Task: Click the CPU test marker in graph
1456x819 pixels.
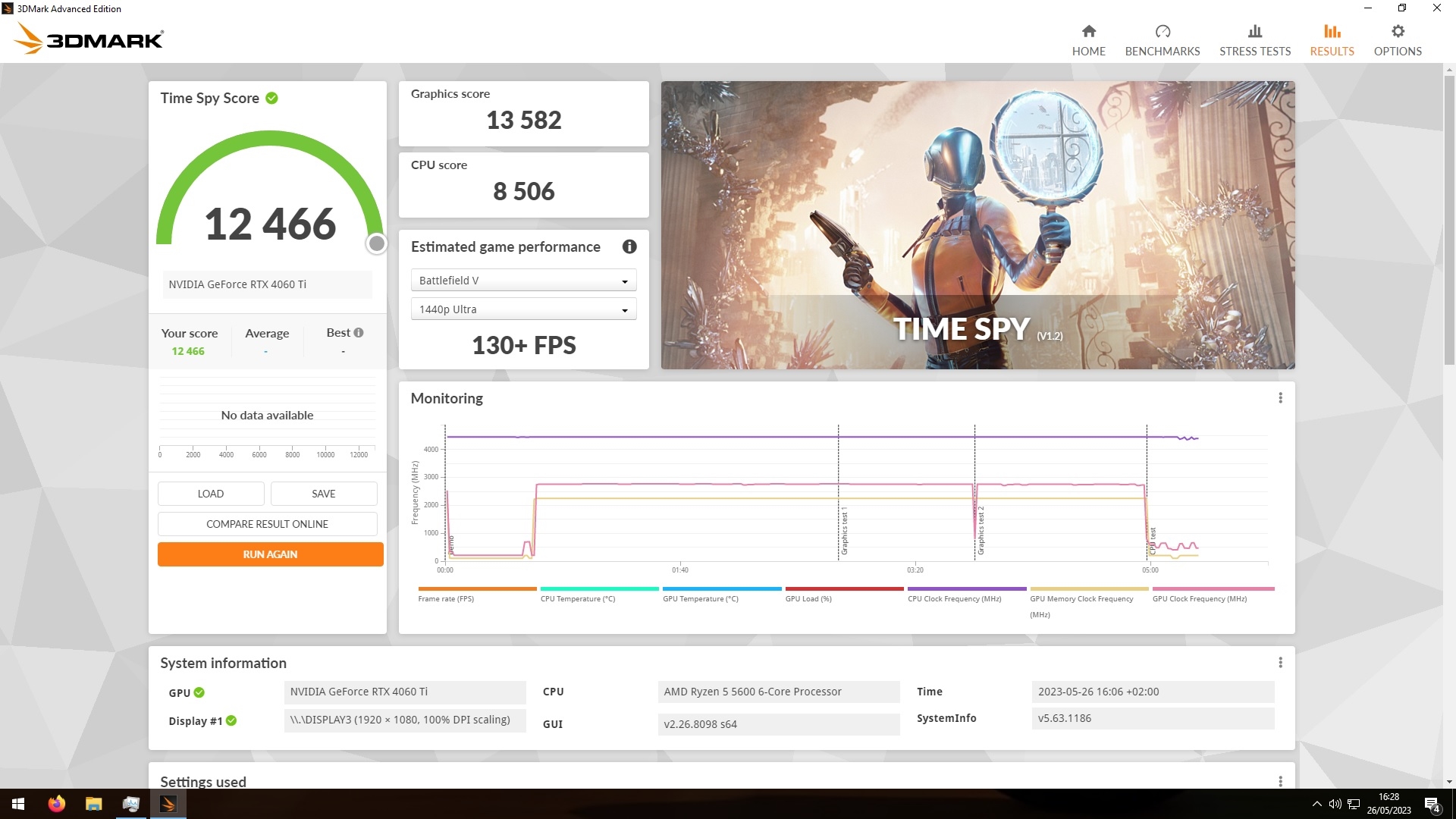Action: [x=1152, y=541]
